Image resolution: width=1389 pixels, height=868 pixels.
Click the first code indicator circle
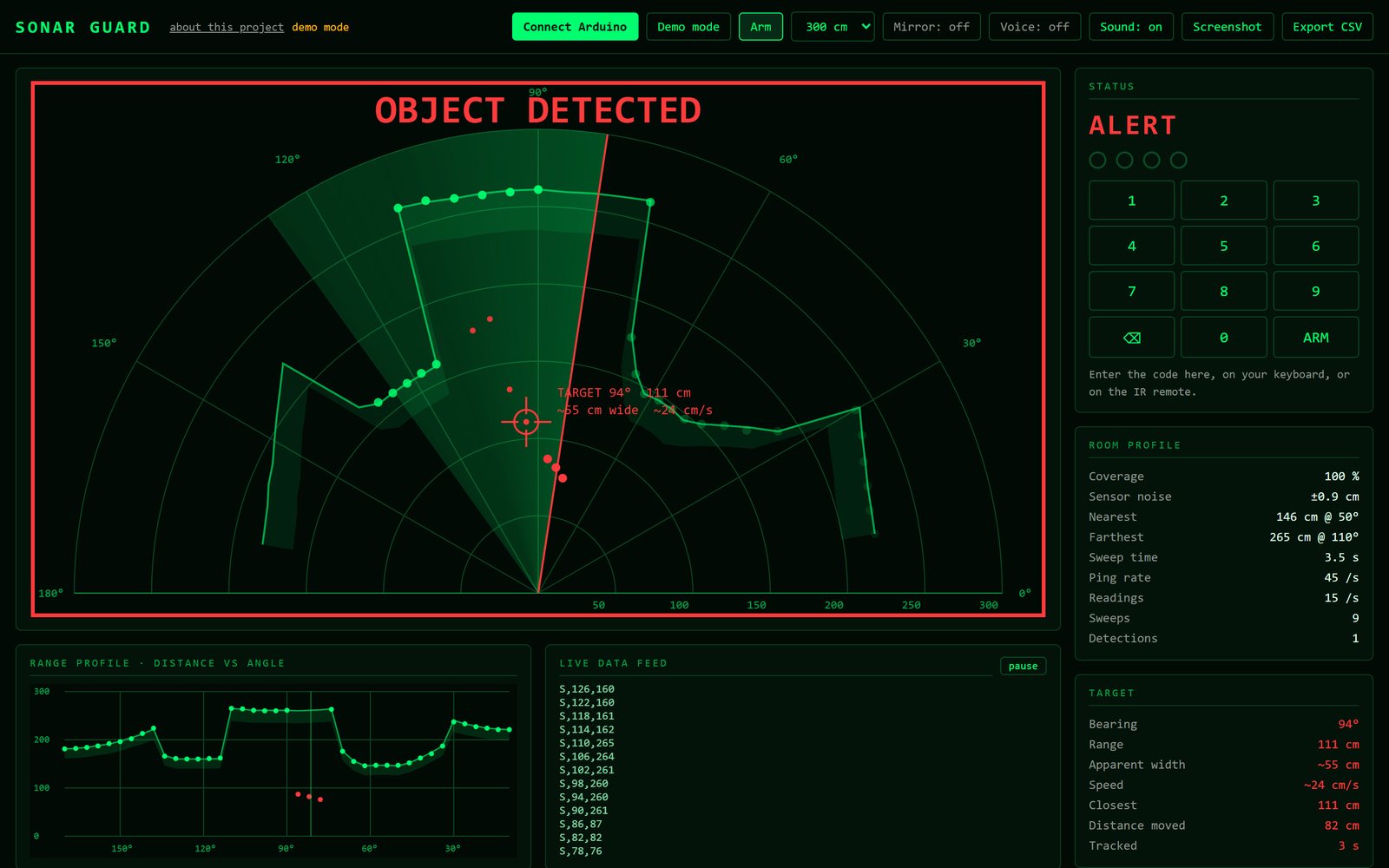[x=1097, y=160]
